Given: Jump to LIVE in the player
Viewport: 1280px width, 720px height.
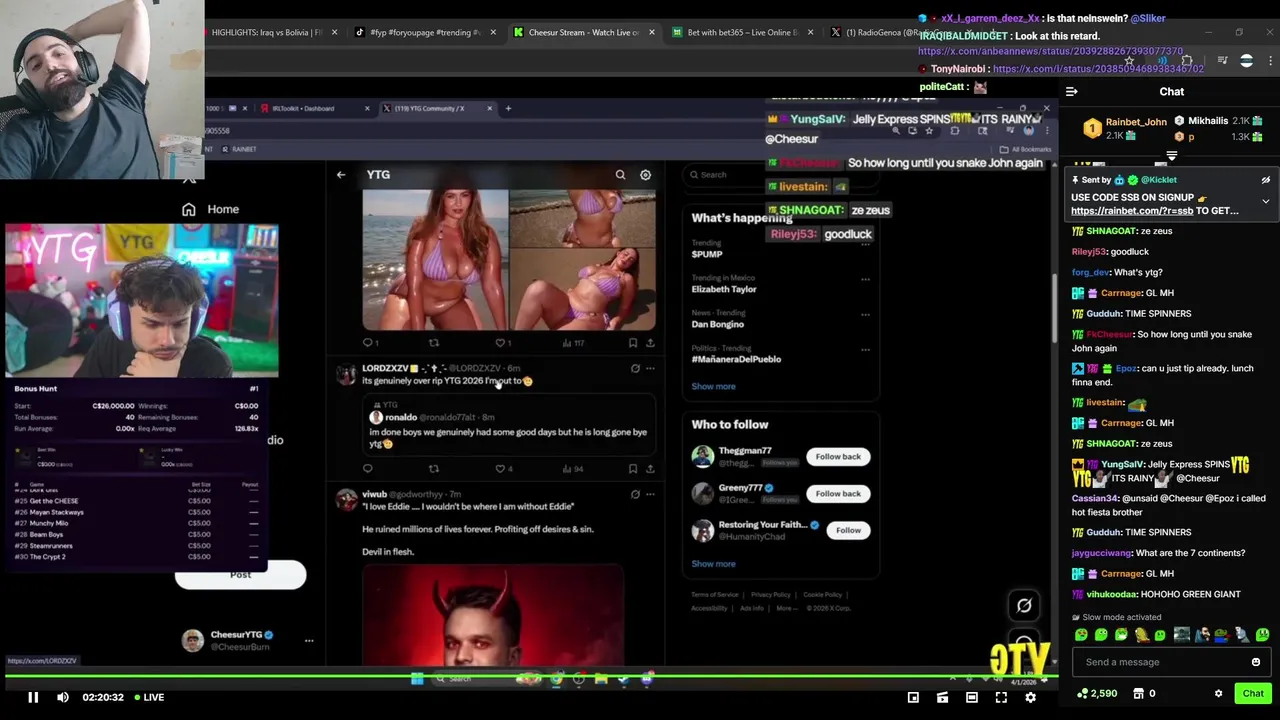Looking at the screenshot, I should [149, 697].
